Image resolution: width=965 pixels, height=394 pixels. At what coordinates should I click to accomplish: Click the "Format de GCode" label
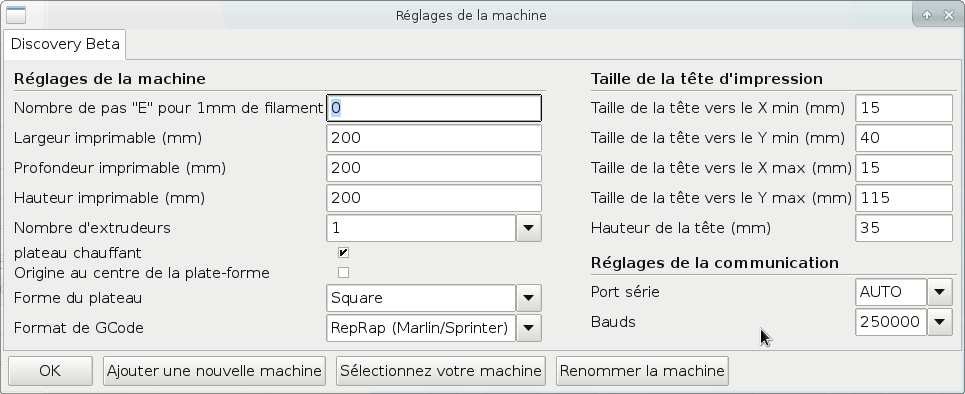point(79,328)
